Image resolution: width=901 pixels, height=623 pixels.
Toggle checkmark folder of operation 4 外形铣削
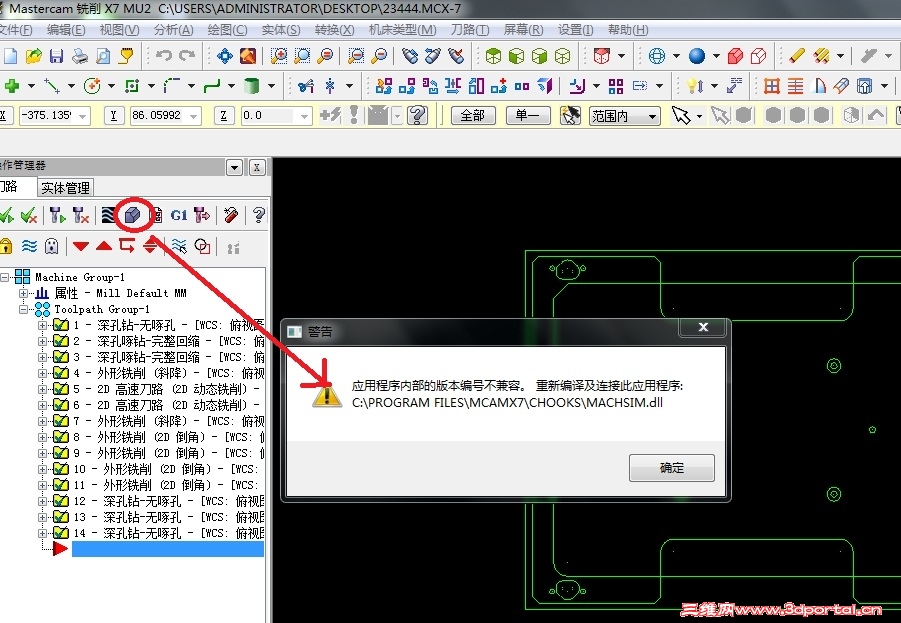(x=61, y=373)
